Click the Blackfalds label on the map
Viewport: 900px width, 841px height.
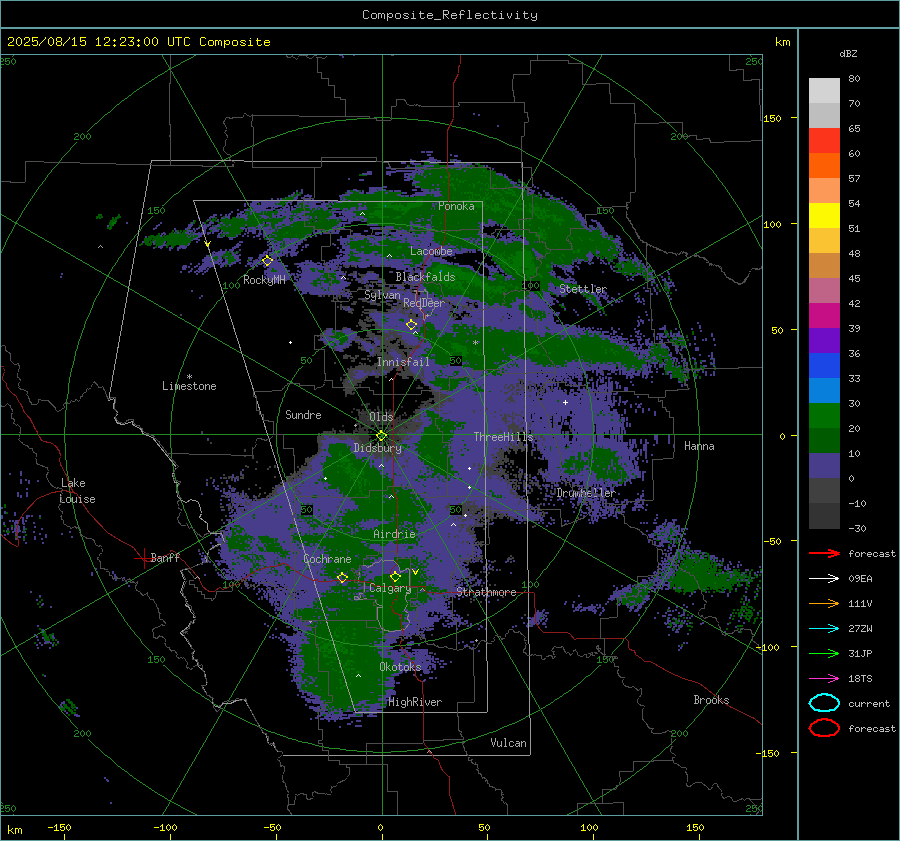click(425, 277)
